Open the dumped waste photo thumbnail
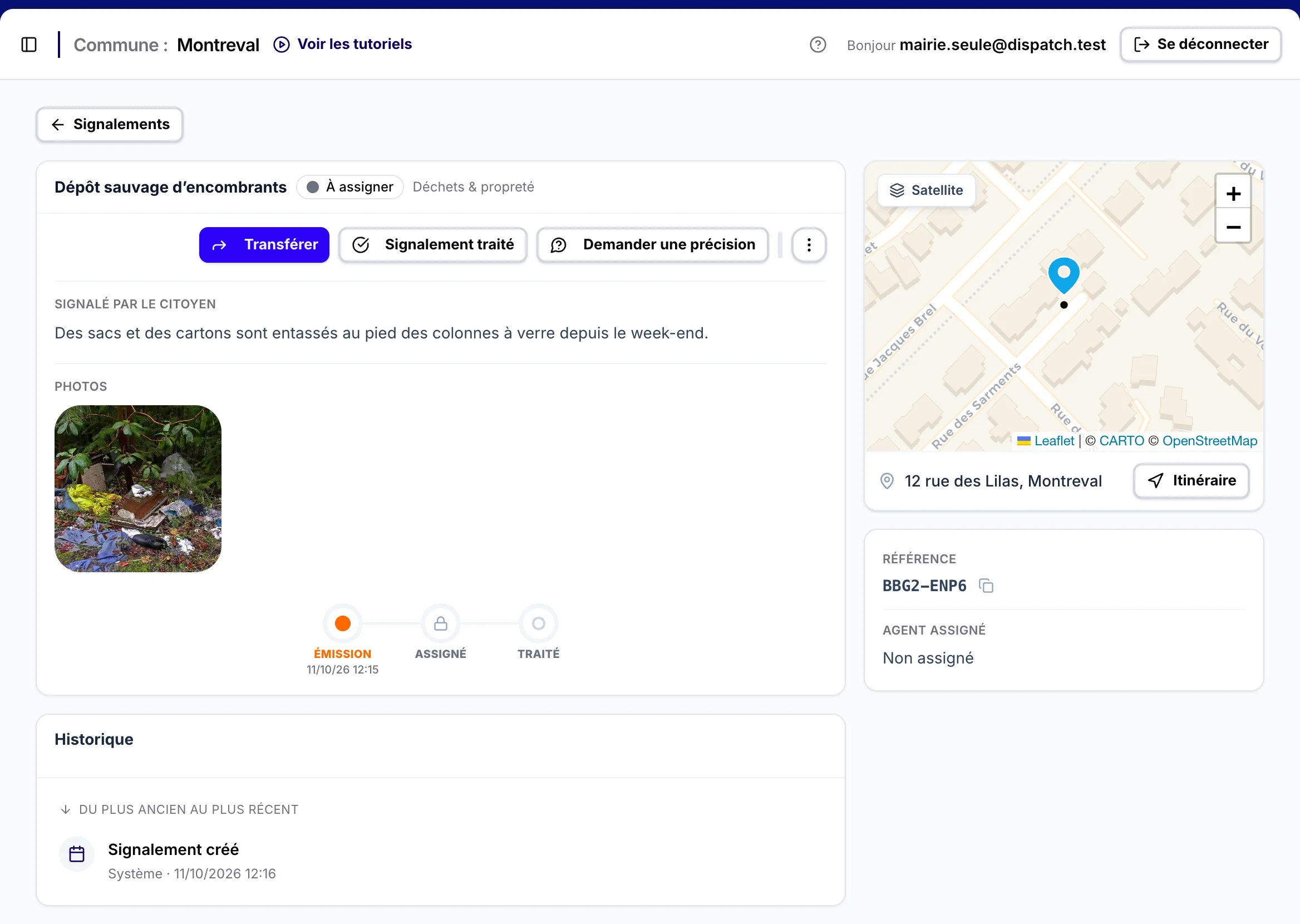 [x=137, y=488]
